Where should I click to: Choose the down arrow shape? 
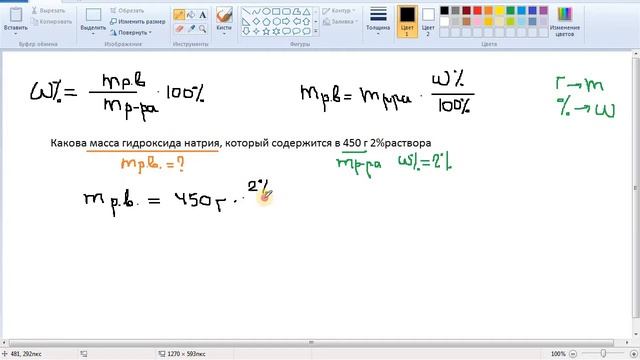click(x=246, y=31)
